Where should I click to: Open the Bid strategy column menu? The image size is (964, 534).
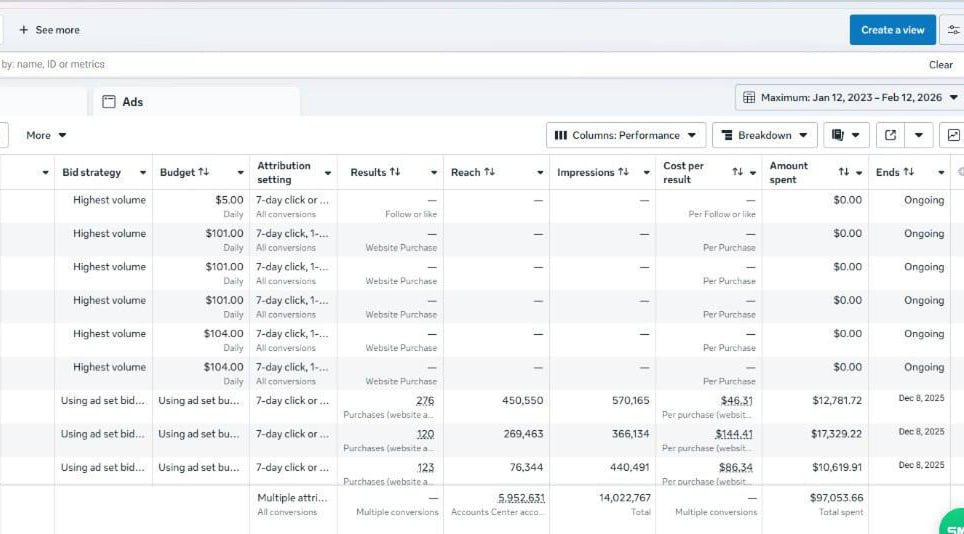[x=143, y=173]
